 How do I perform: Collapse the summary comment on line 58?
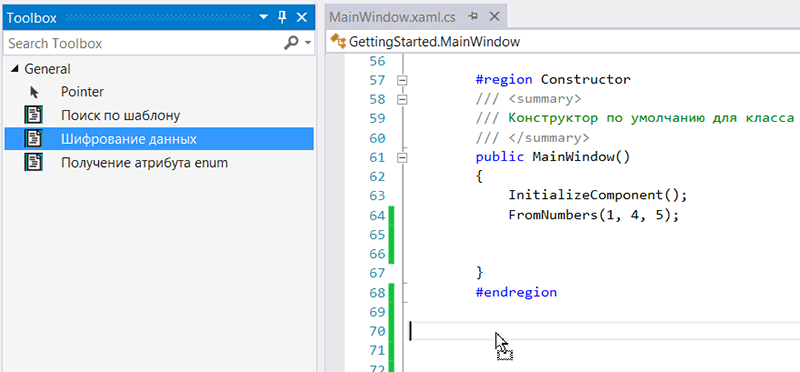pyautogui.click(x=403, y=100)
